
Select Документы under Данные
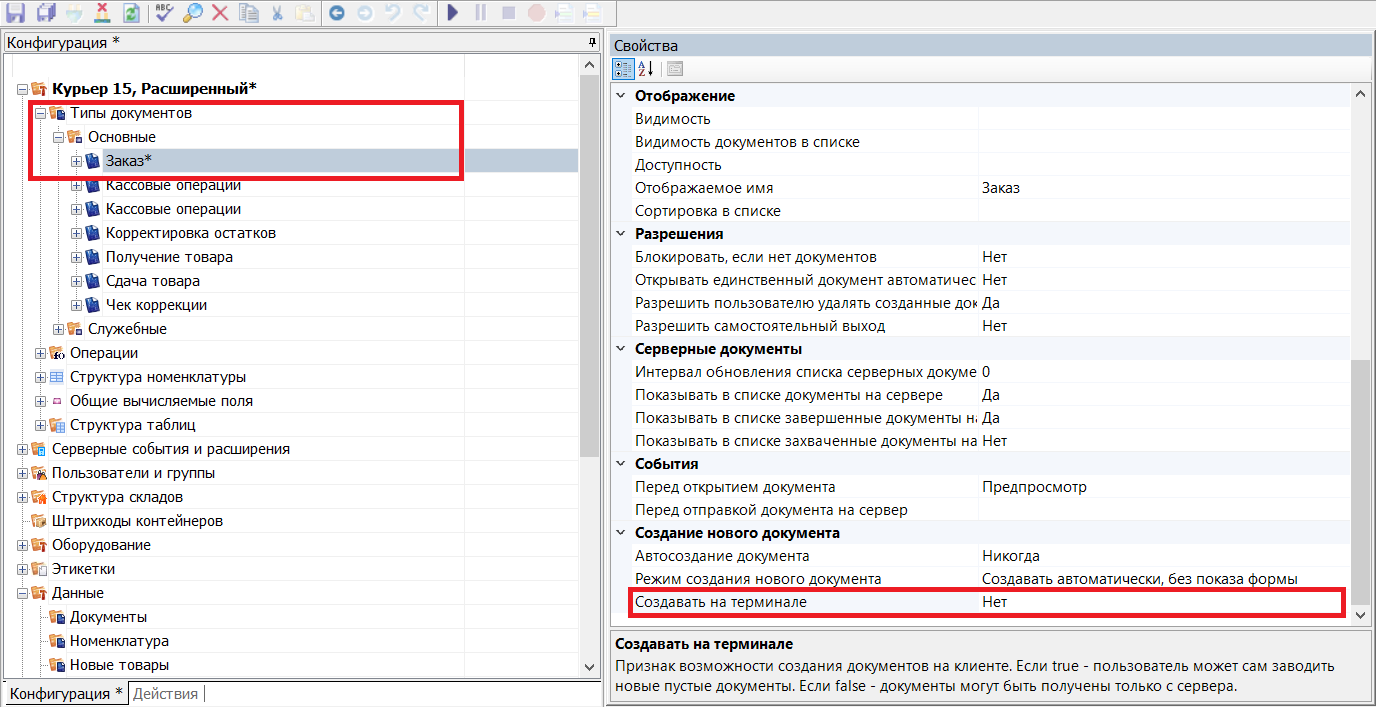(108, 617)
